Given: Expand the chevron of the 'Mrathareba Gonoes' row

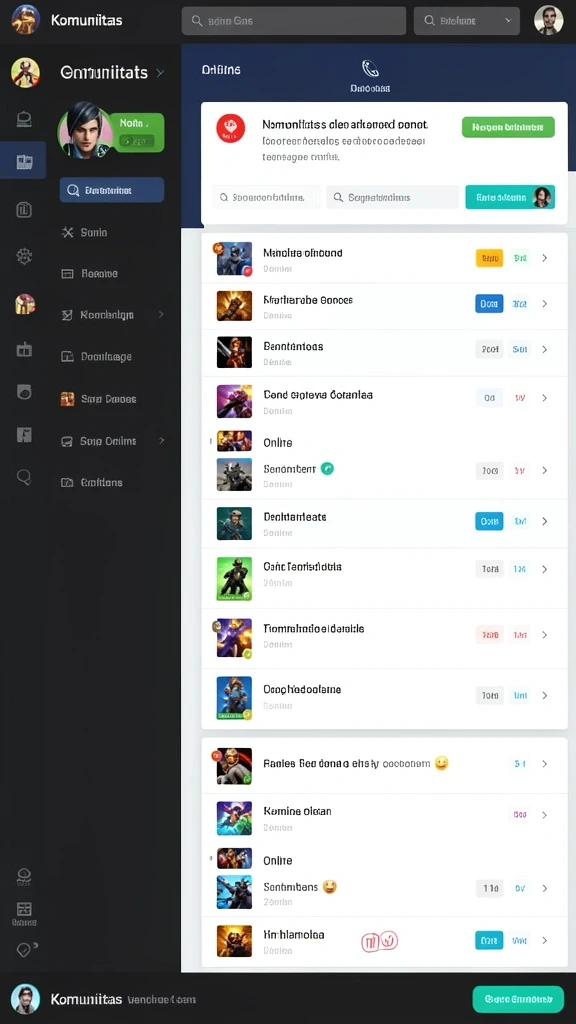Looking at the screenshot, I should pos(545,304).
